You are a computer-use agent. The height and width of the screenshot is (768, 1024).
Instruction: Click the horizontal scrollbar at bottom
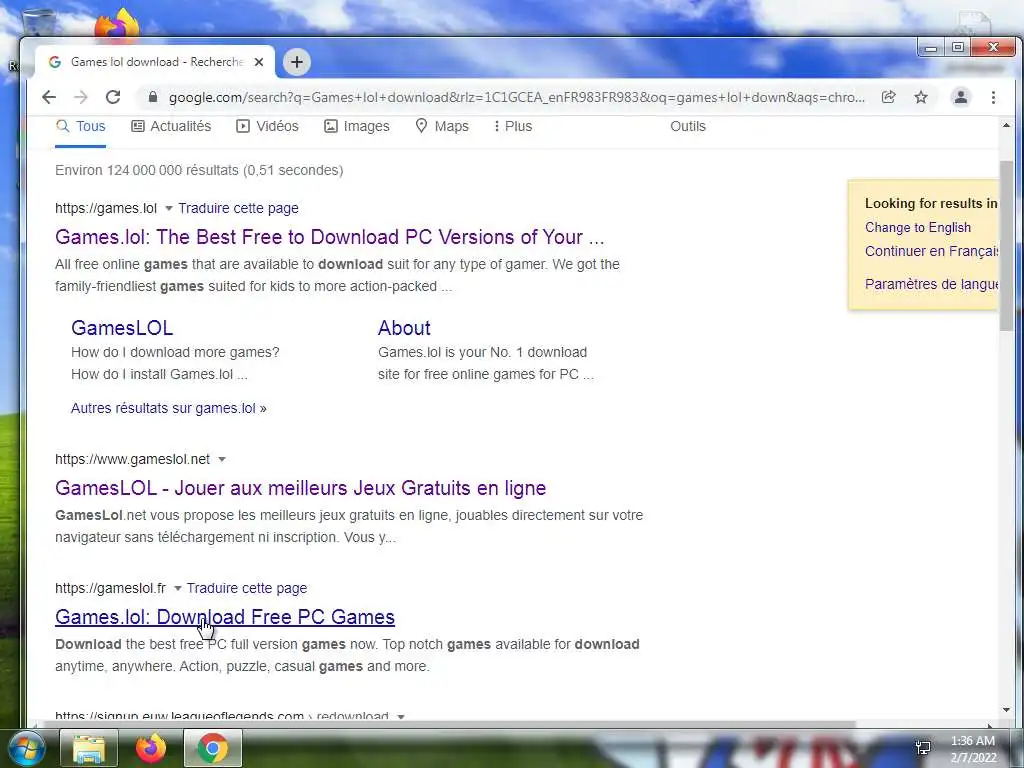point(449,724)
